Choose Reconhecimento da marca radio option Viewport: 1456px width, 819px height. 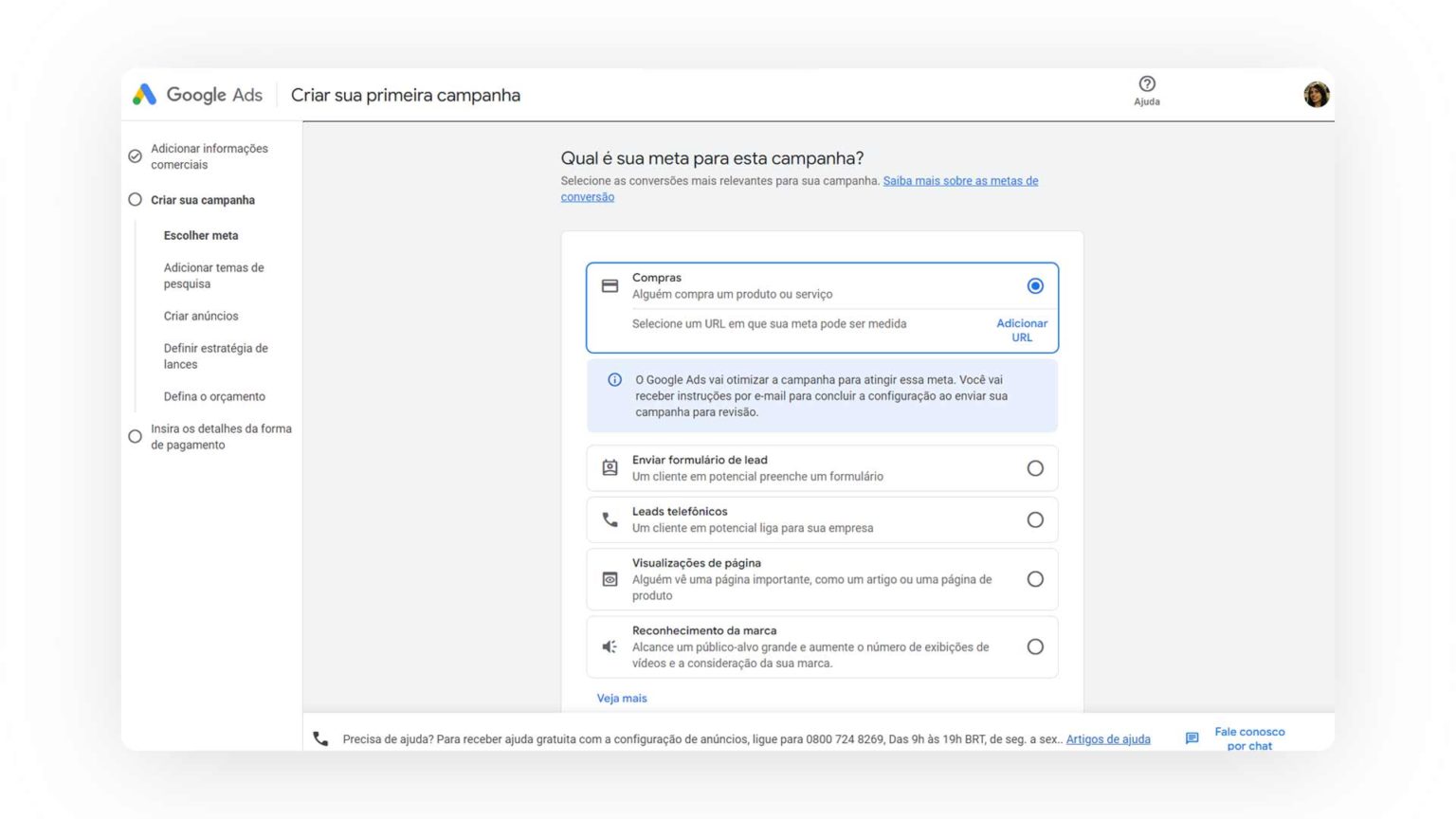(x=1035, y=646)
